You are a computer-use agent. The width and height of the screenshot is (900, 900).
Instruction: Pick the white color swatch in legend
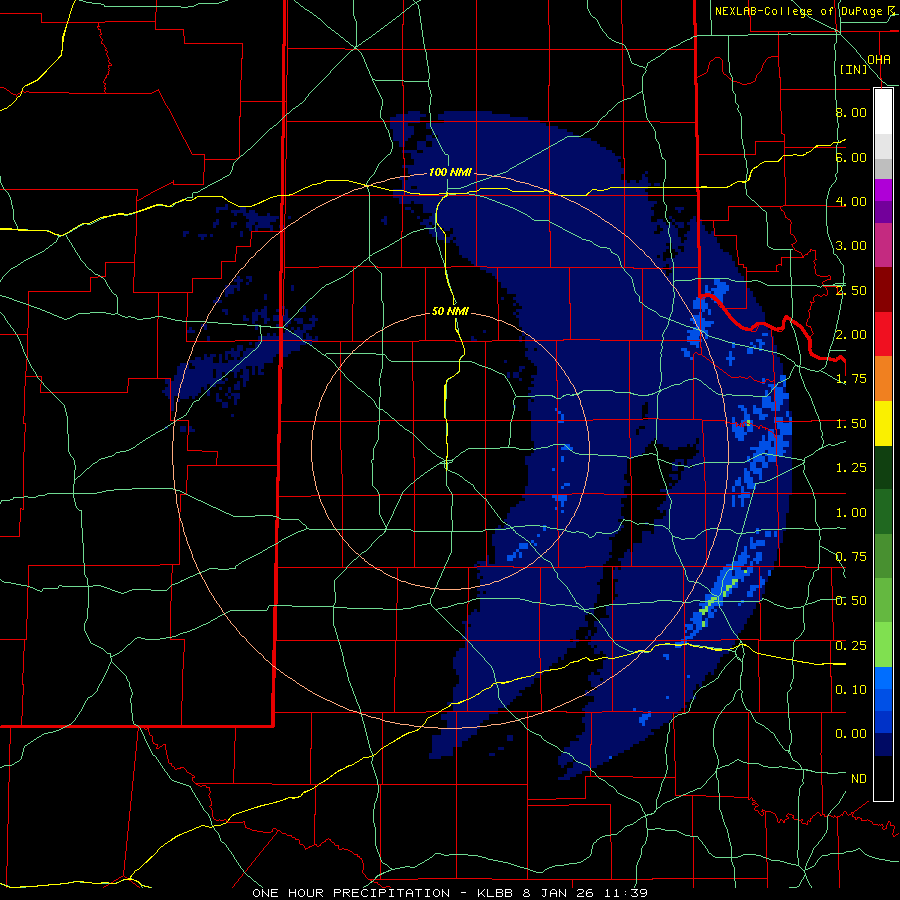pyautogui.click(x=883, y=111)
